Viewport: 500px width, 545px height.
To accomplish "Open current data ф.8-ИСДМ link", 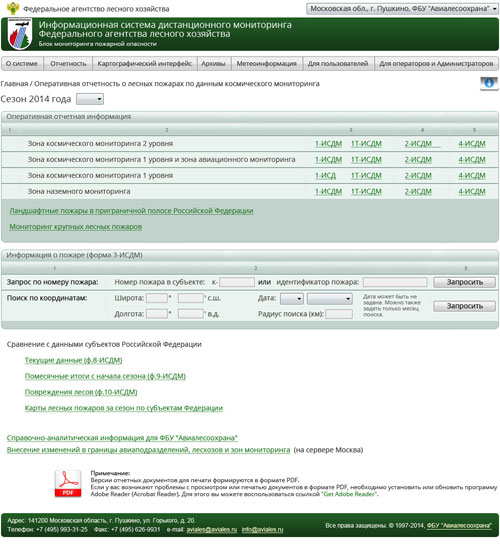I will click(73, 360).
